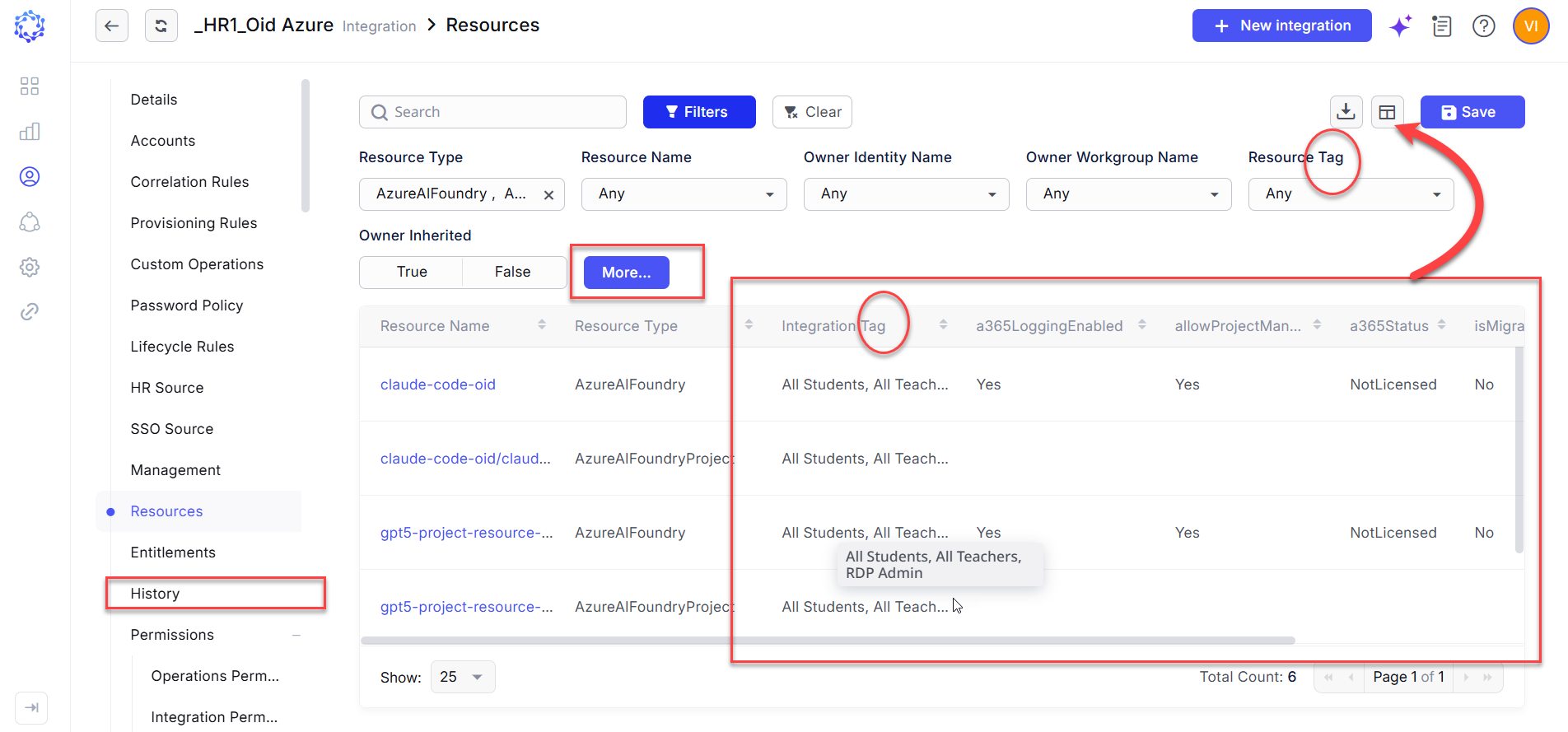Open the SSO Source menu item
Image resolution: width=1568 pixels, height=732 pixels.
172,429
